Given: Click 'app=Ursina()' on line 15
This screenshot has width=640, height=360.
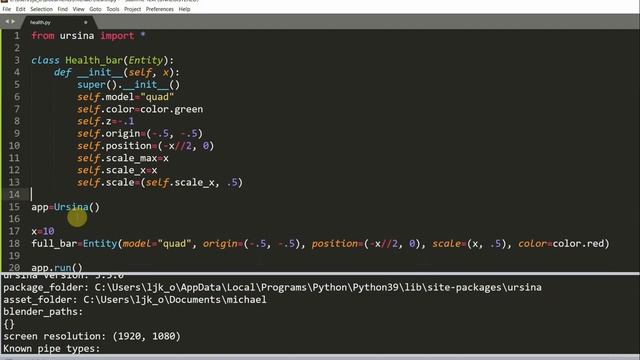Looking at the screenshot, I should (65, 207).
